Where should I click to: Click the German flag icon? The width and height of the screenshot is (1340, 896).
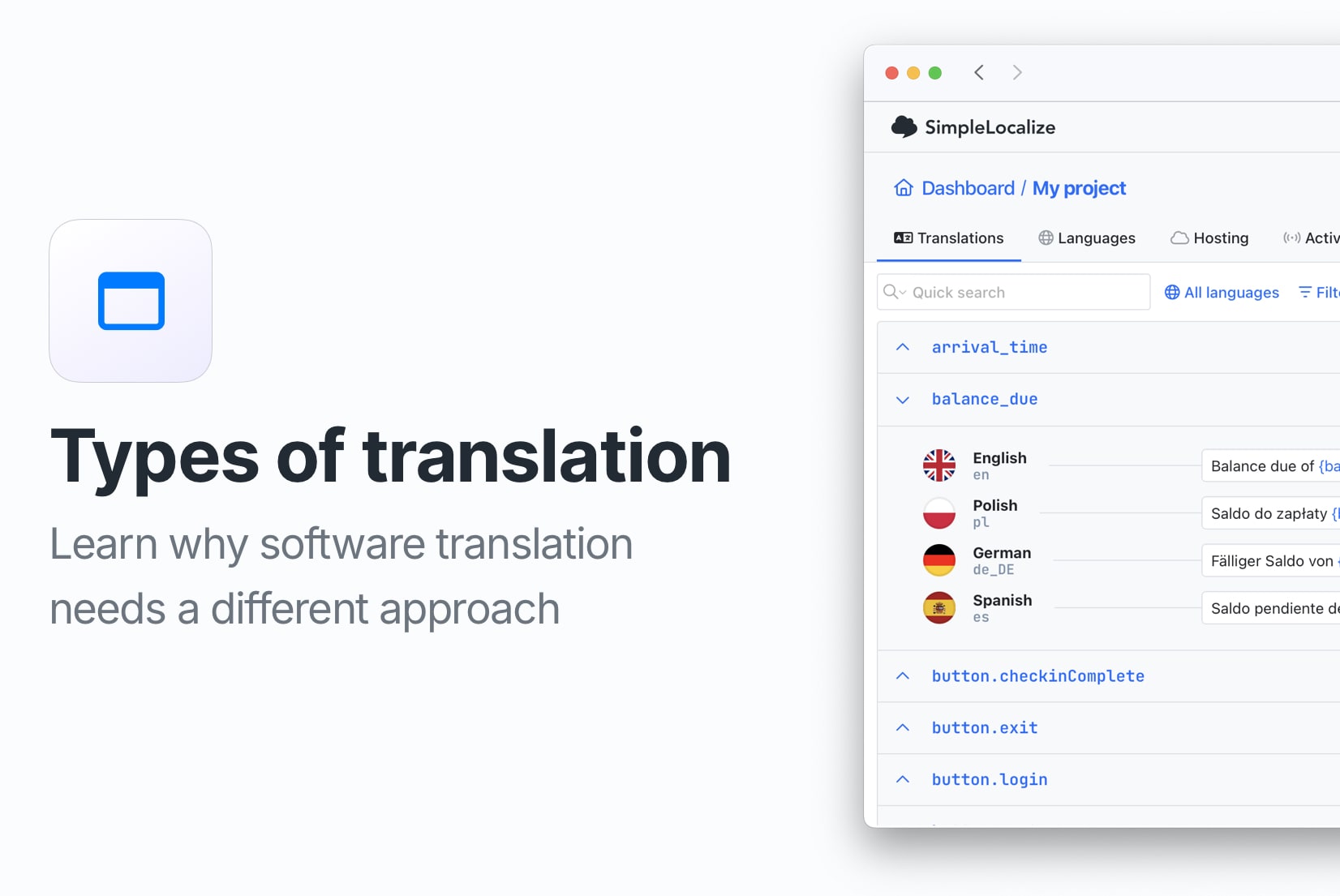(939, 560)
